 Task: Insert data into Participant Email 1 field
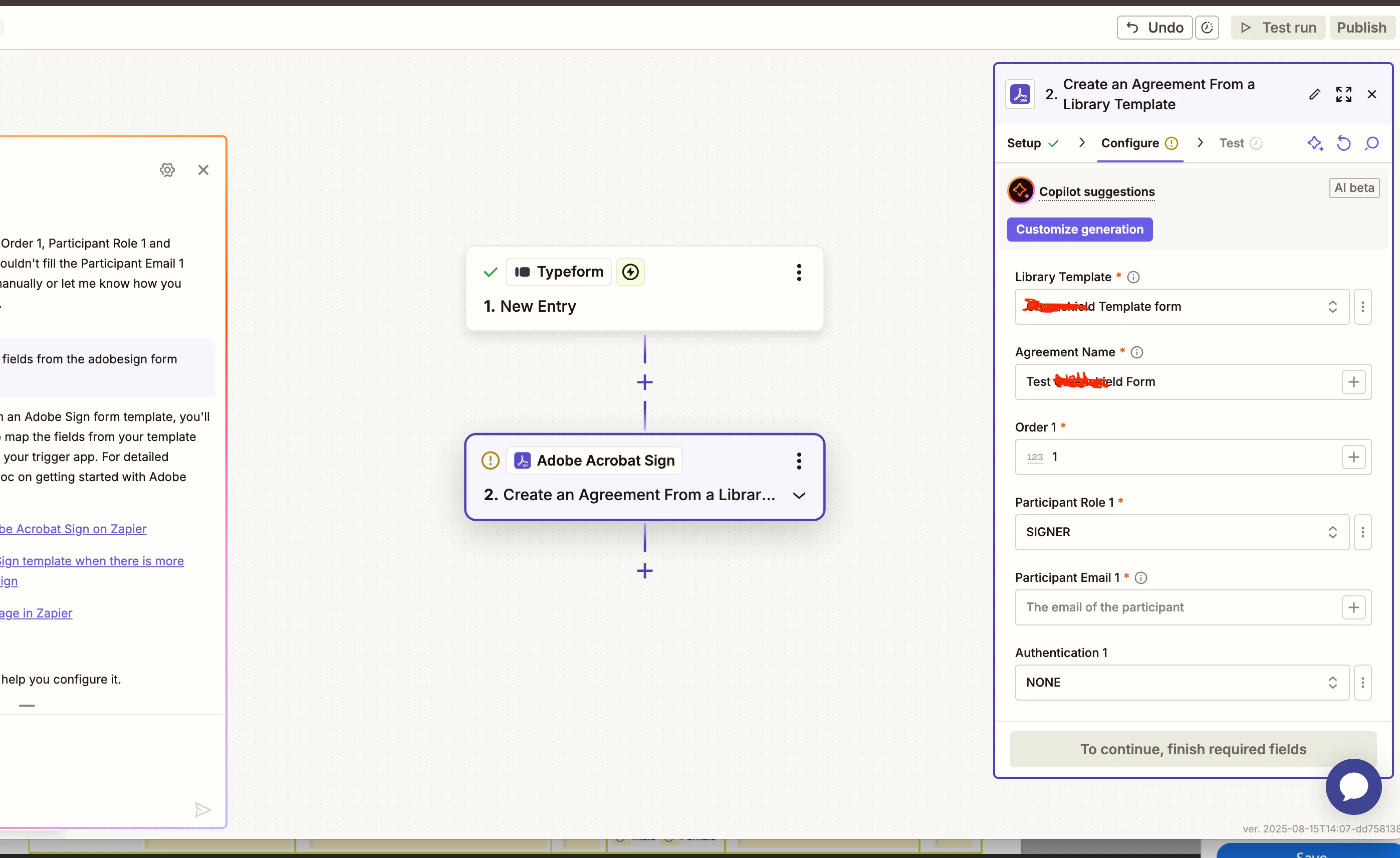coord(1354,607)
